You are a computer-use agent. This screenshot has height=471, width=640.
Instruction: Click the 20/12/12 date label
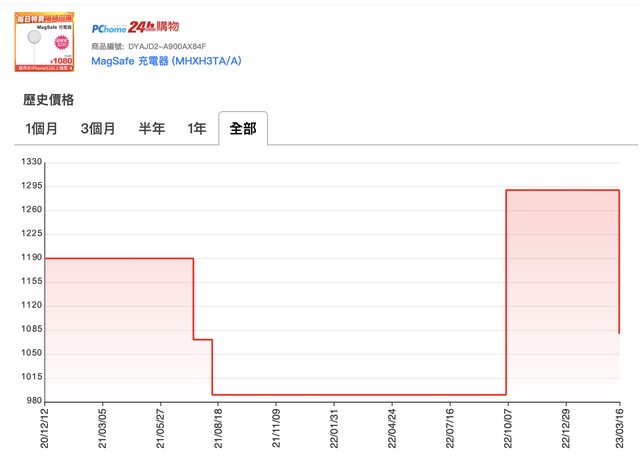44,428
